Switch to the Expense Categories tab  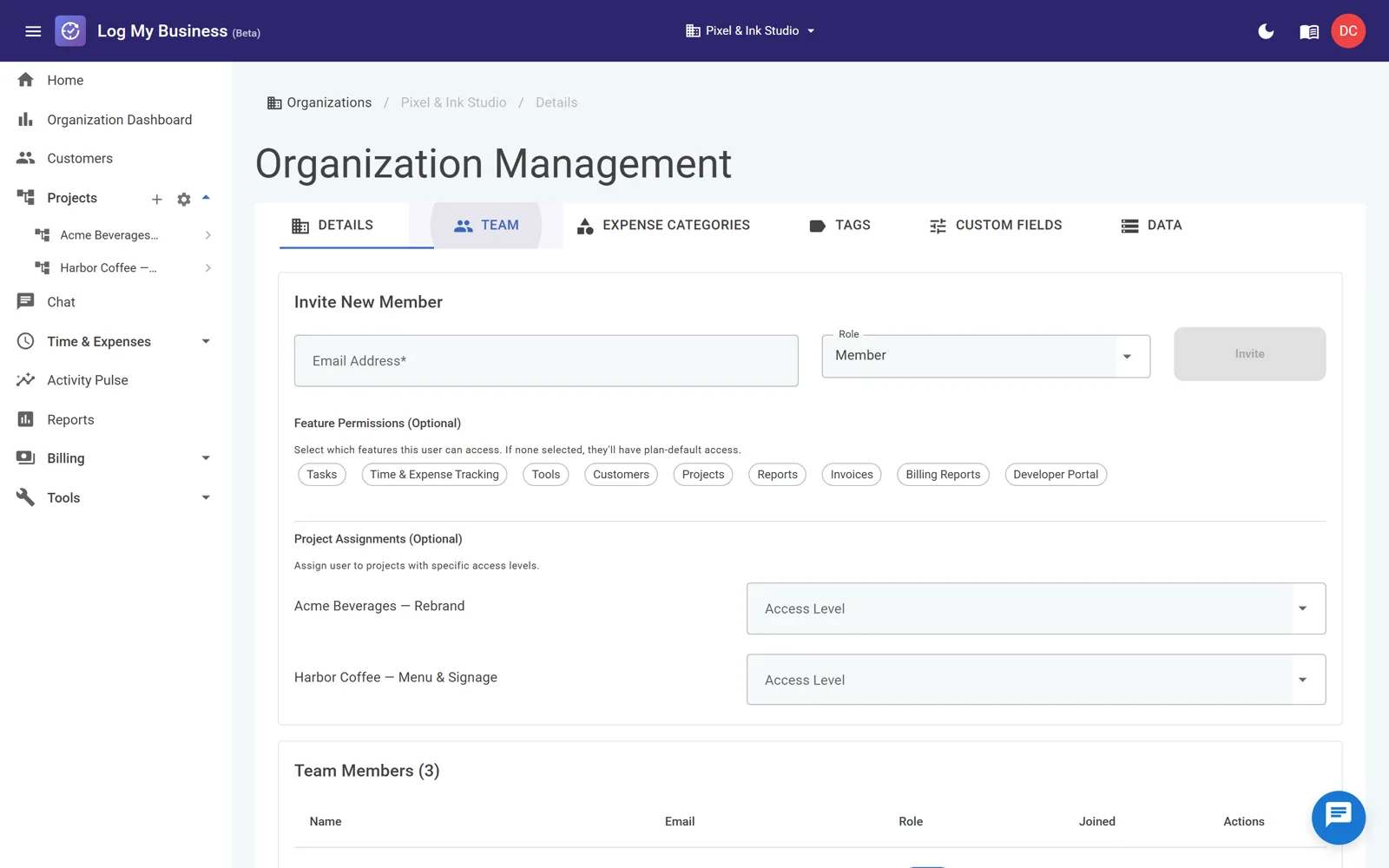(663, 226)
